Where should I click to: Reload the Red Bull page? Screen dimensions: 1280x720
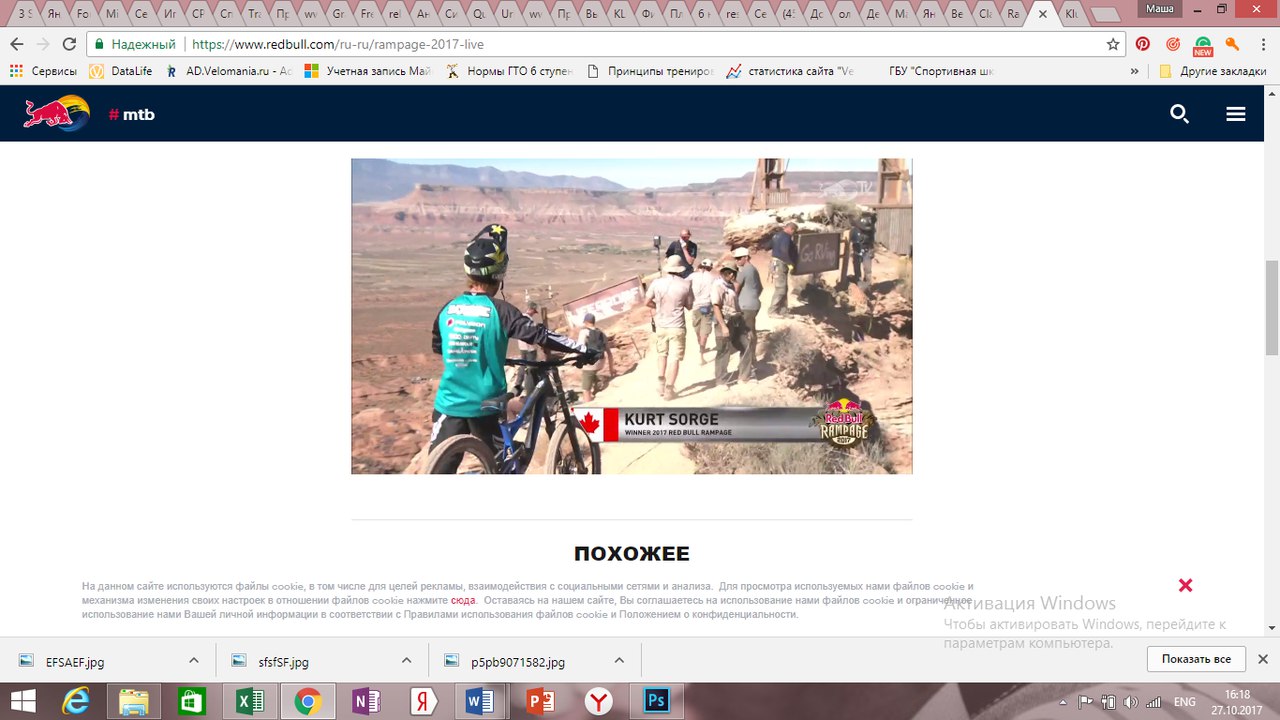pyautogui.click(x=69, y=45)
